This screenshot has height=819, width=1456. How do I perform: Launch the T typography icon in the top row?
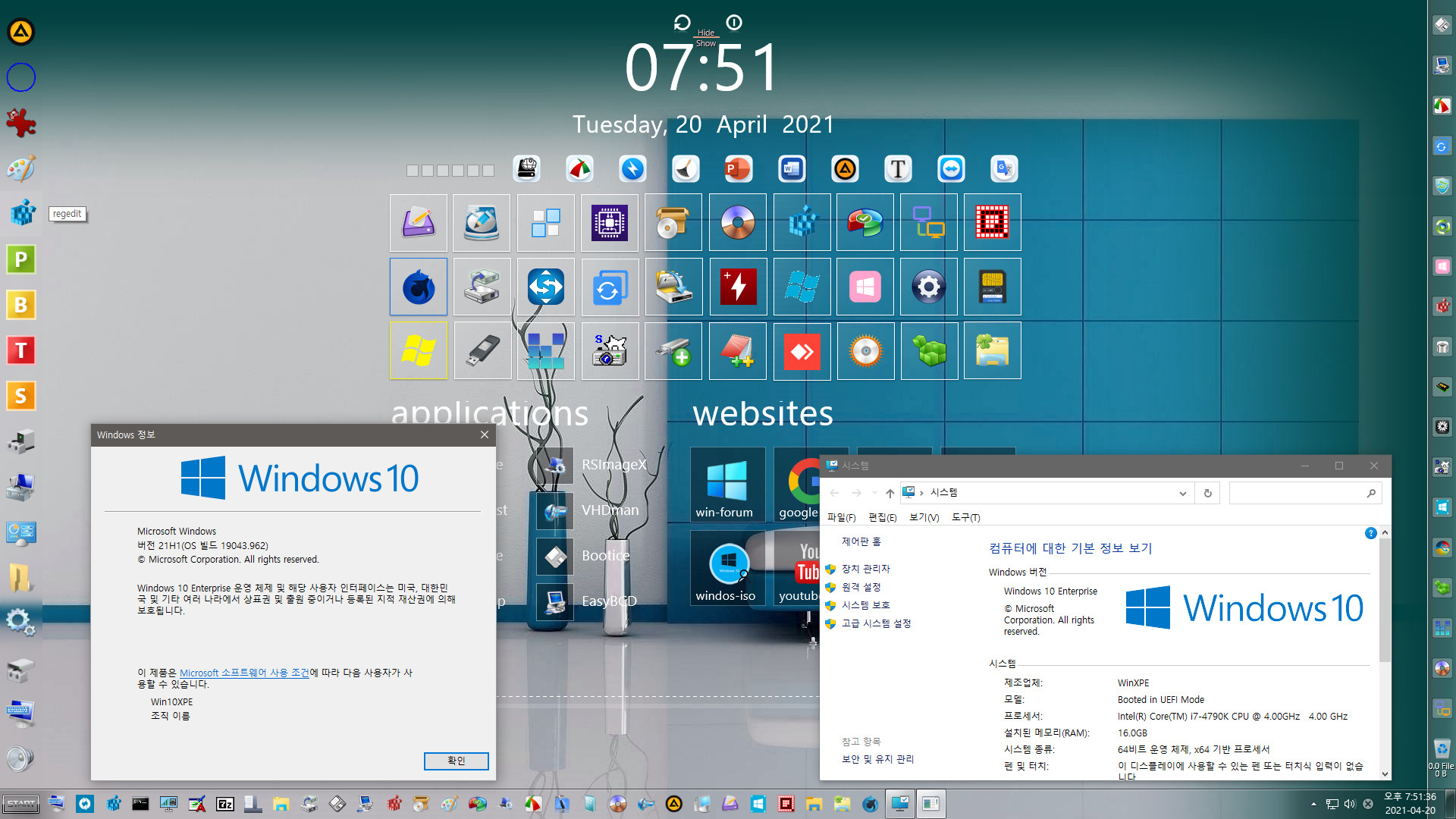(x=898, y=168)
